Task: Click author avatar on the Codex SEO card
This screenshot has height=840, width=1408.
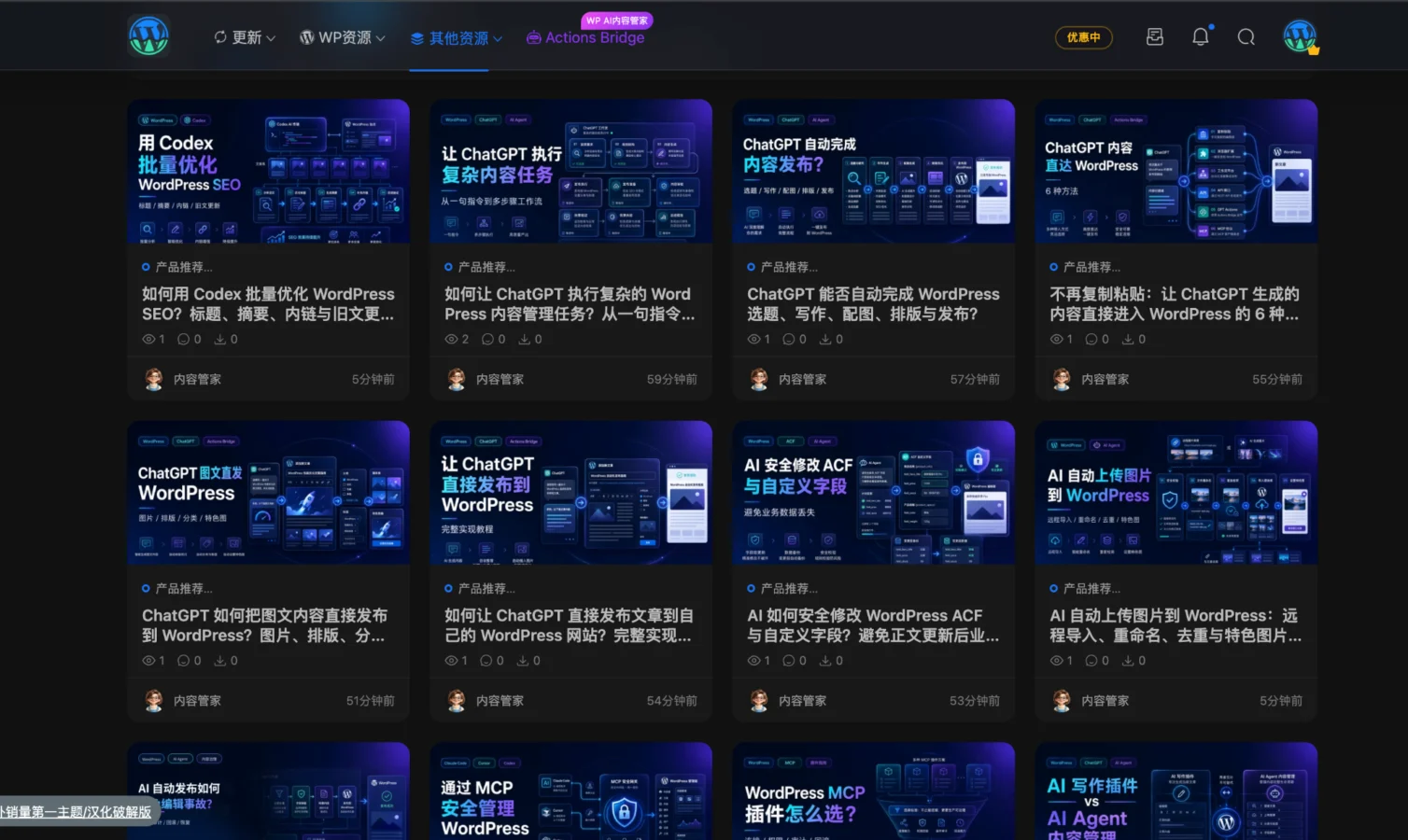Action: (154, 379)
